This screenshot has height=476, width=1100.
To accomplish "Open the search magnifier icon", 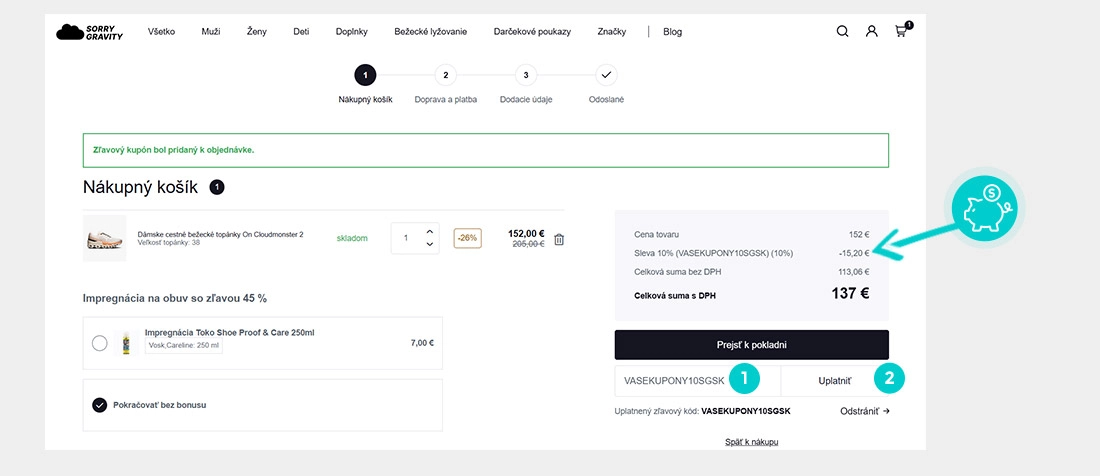I will tap(843, 32).
